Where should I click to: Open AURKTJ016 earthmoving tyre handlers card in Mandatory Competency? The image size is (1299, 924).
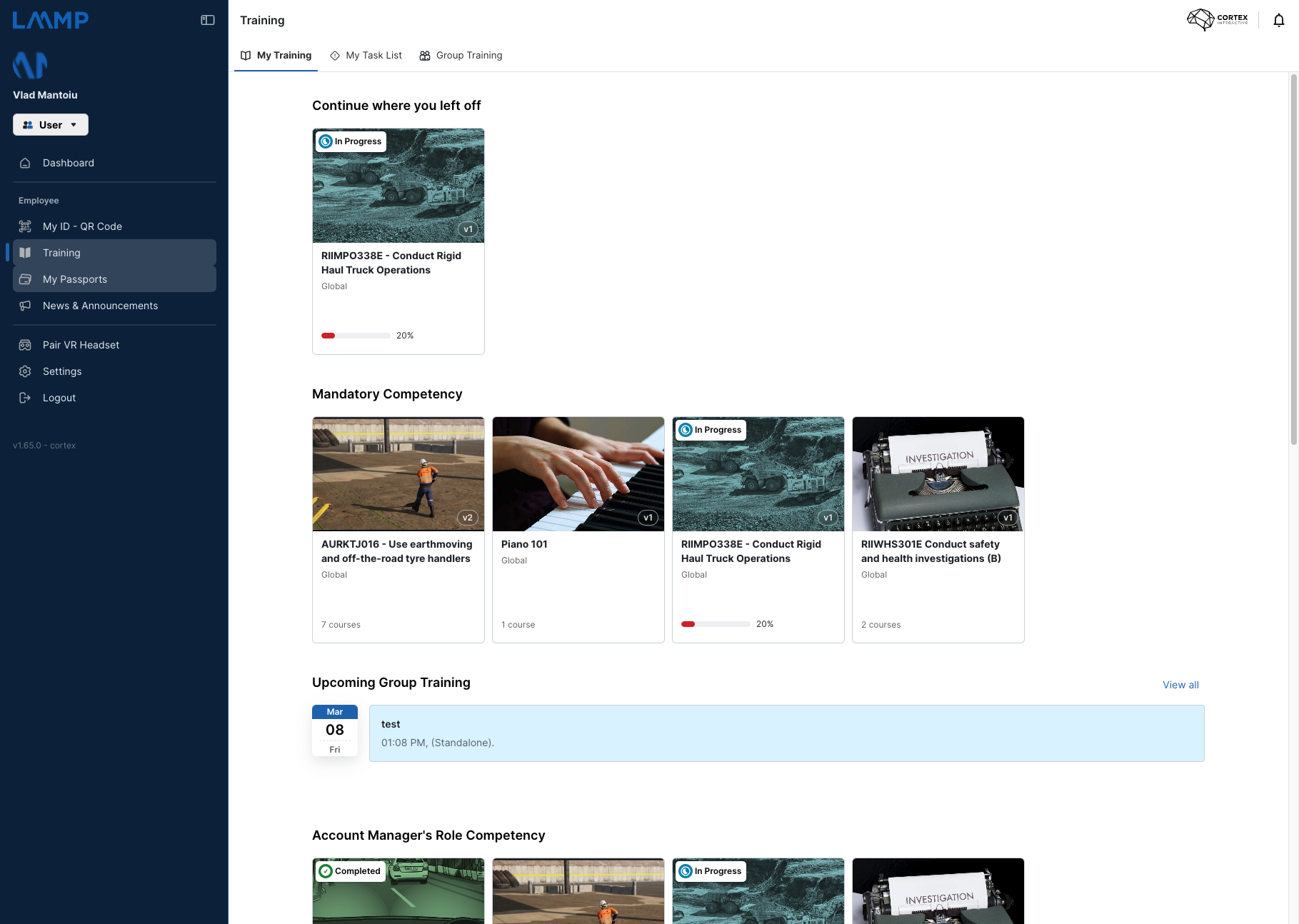[398, 530]
